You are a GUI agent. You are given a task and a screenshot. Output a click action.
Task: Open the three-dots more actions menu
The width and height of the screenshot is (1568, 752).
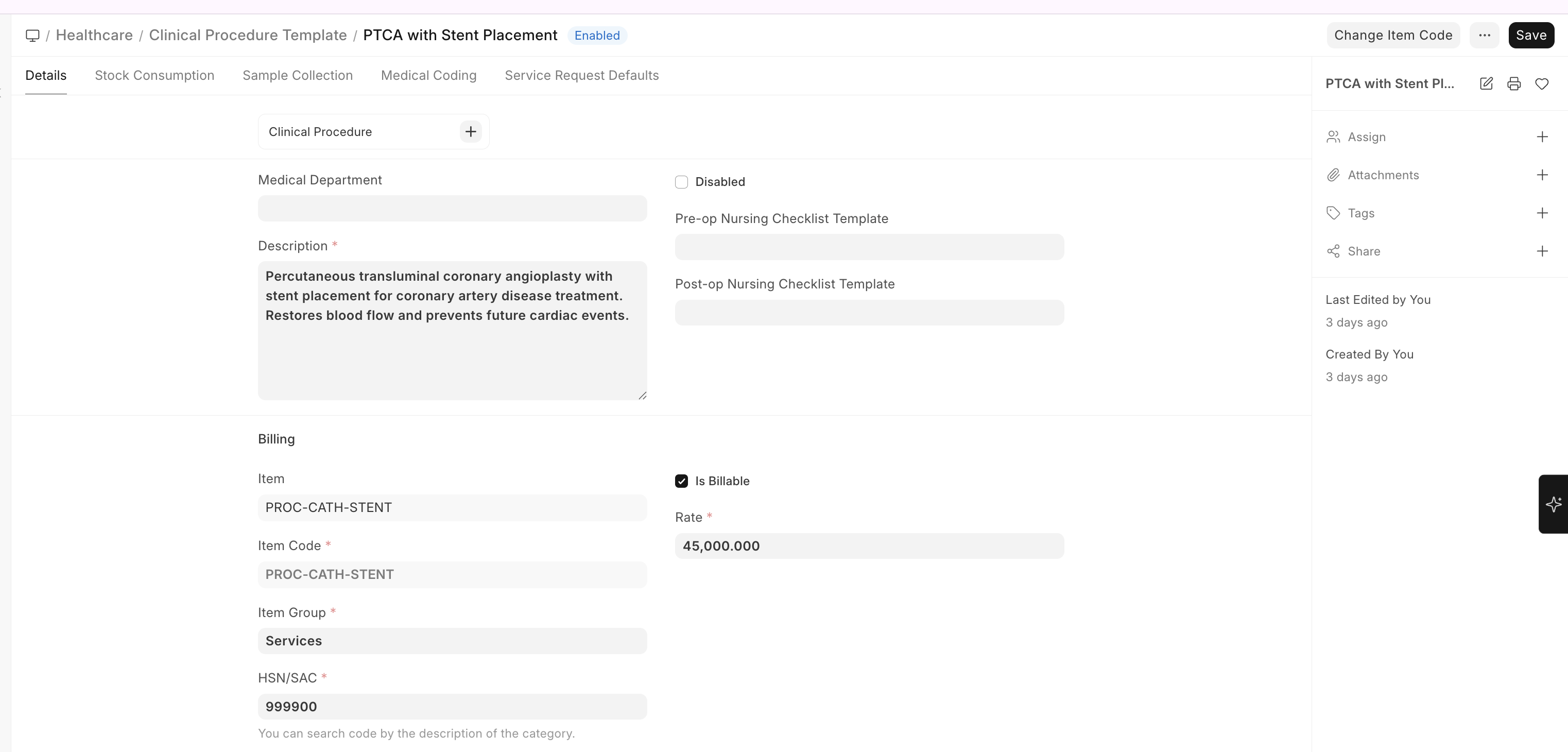point(1484,36)
